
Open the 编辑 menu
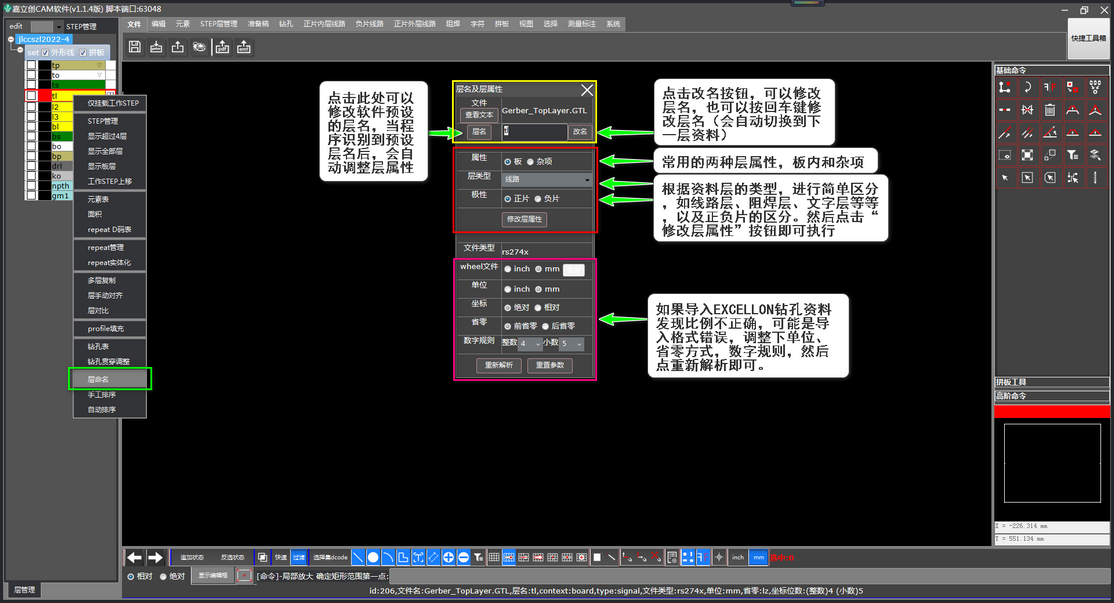tap(158, 23)
